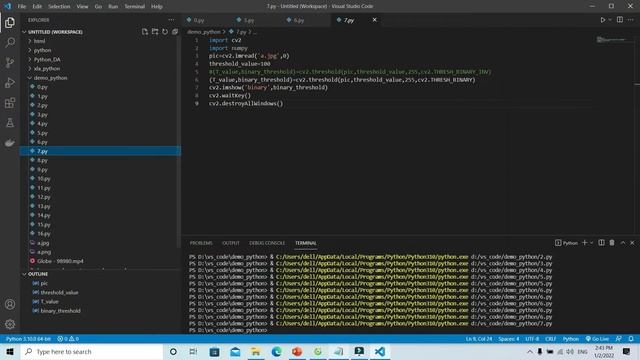640x360 pixels.
Task: Add a new terminal with plus icon
Action: [584, 242]
